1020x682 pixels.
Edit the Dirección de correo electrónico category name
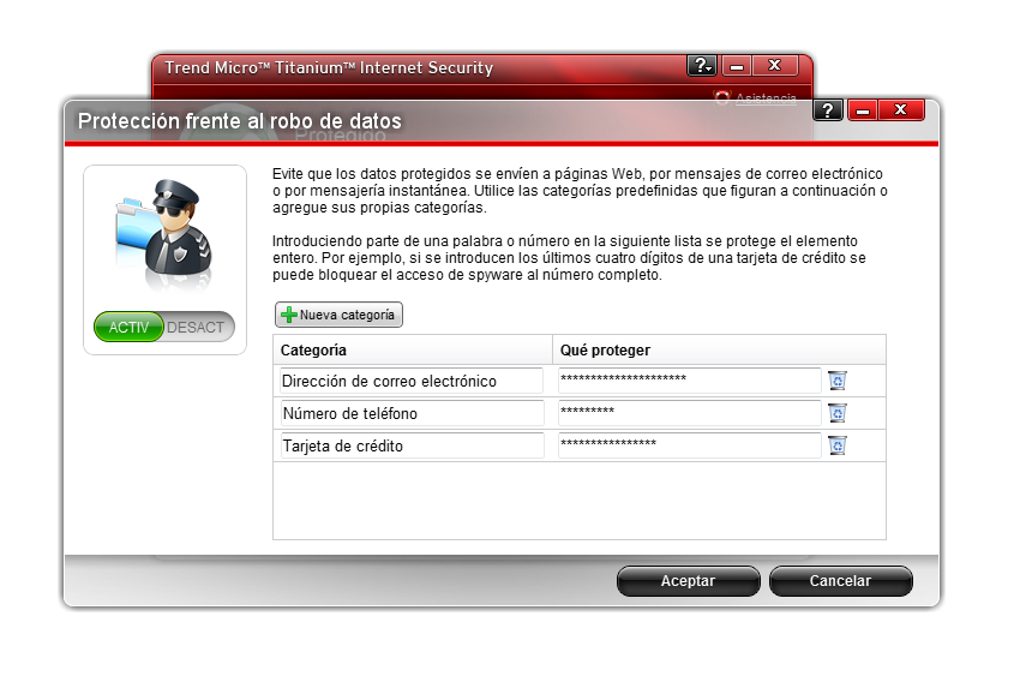[412, 380]
